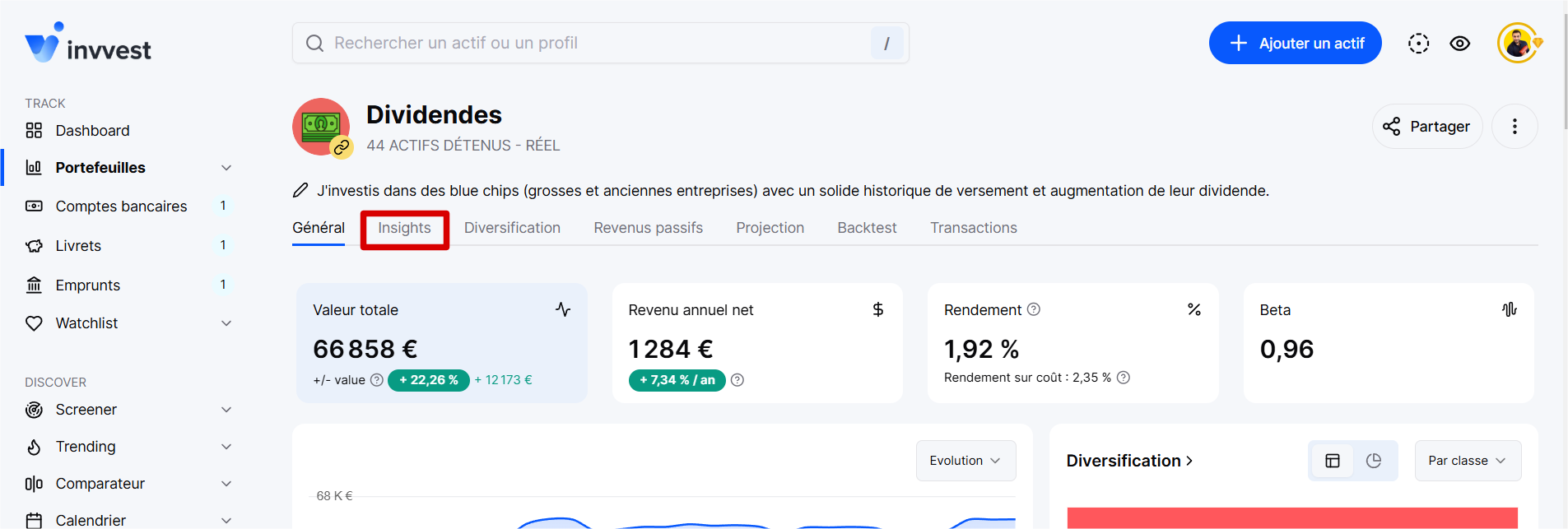This screenshot has width=1568, height=529.
Task: Click the Comptes bancaires icon
Action: point(34,206)
